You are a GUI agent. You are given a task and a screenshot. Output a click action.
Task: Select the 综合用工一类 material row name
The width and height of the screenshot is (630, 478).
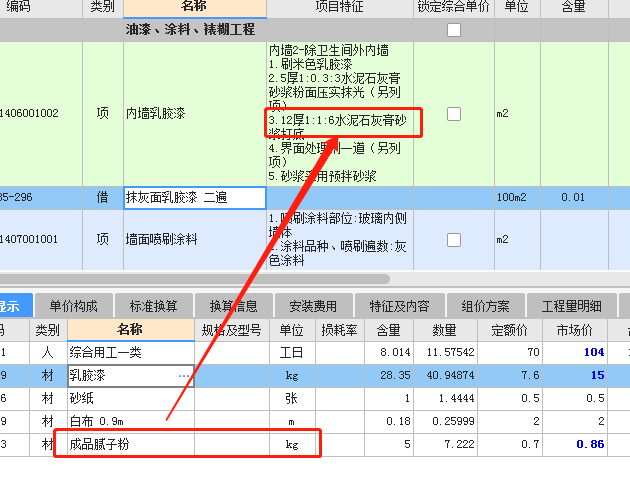[x=131, y=353]
